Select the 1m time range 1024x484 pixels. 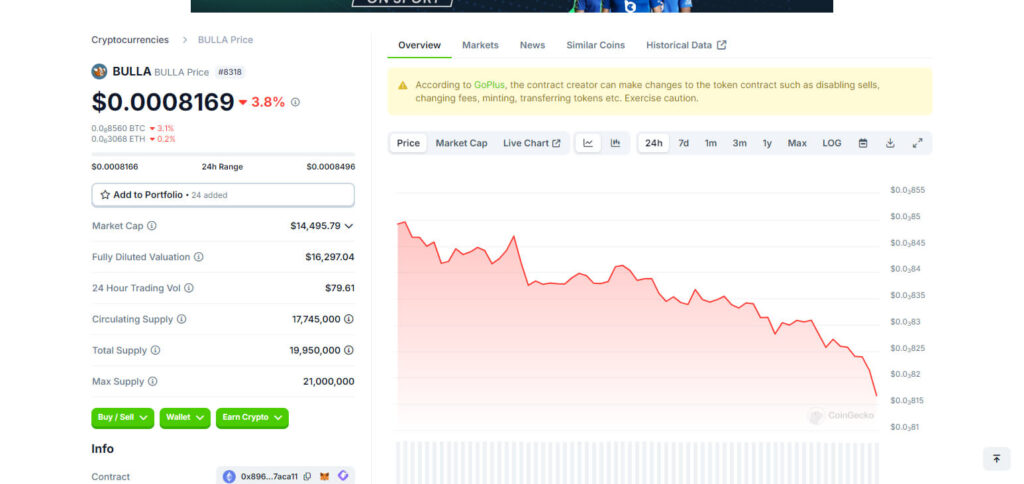[711, 143]
